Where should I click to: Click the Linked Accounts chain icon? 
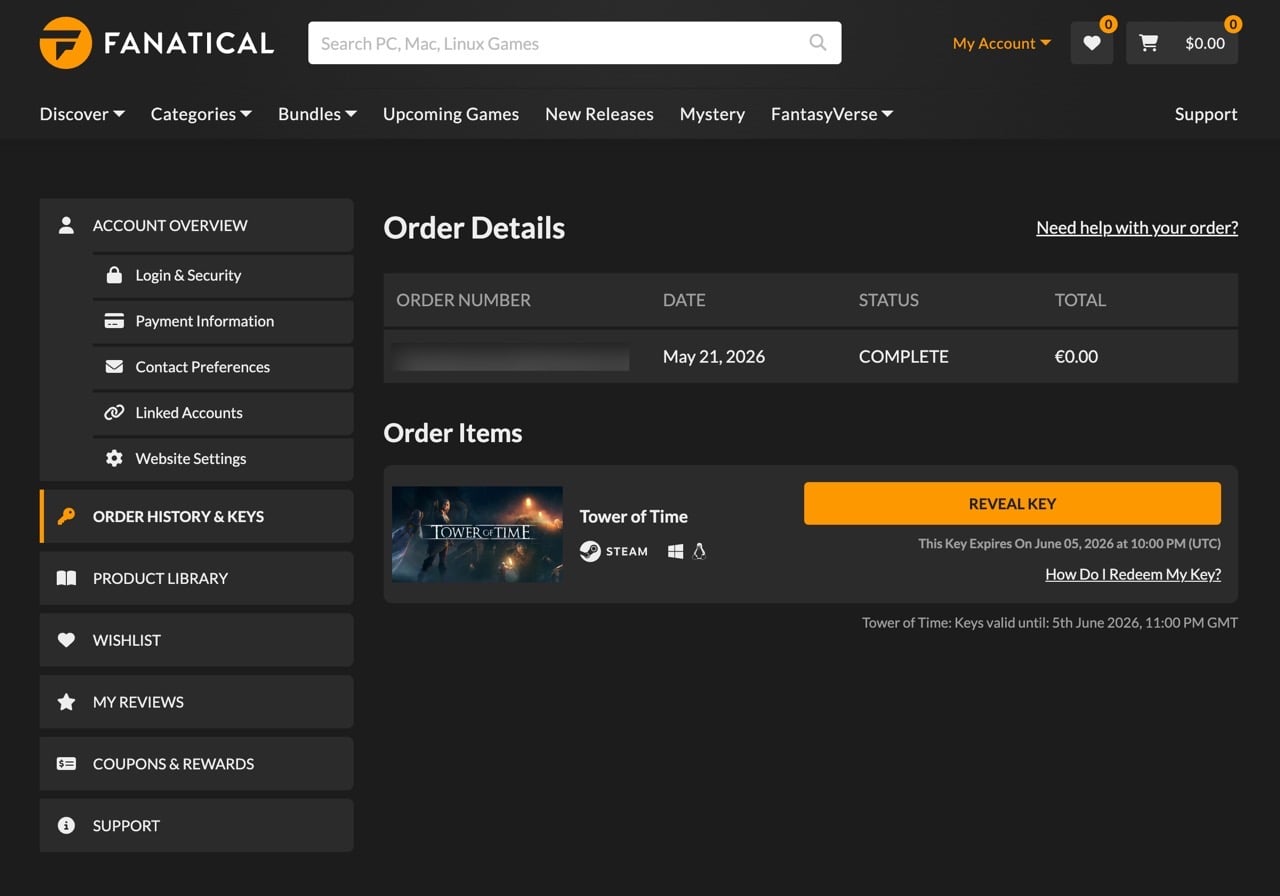click(114, 413)
